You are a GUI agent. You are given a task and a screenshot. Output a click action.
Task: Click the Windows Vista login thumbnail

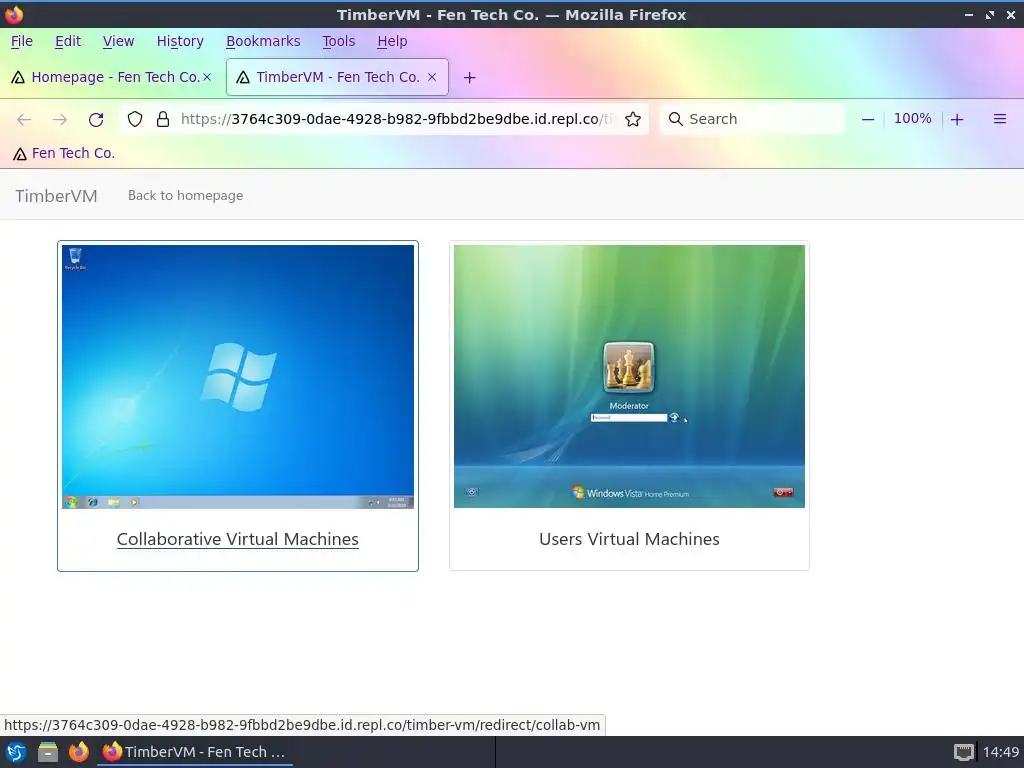[629, 376]
